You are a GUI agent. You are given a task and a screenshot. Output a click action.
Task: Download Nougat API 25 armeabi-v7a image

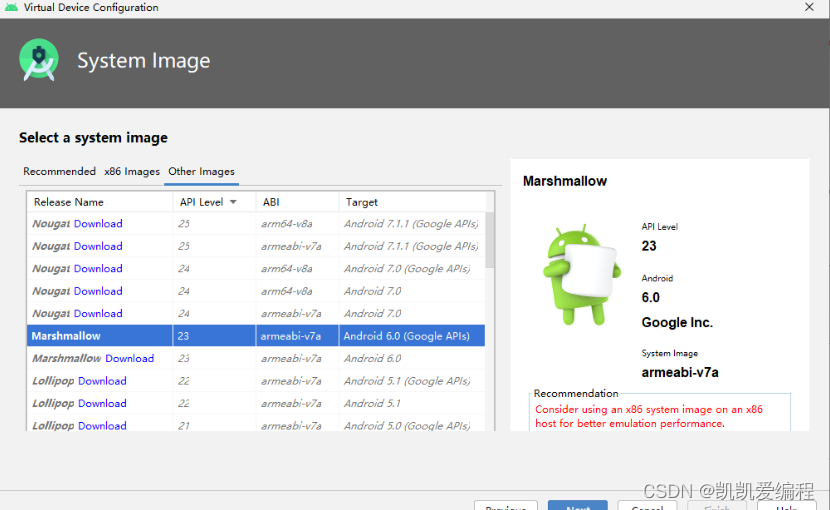pos(98,246)
